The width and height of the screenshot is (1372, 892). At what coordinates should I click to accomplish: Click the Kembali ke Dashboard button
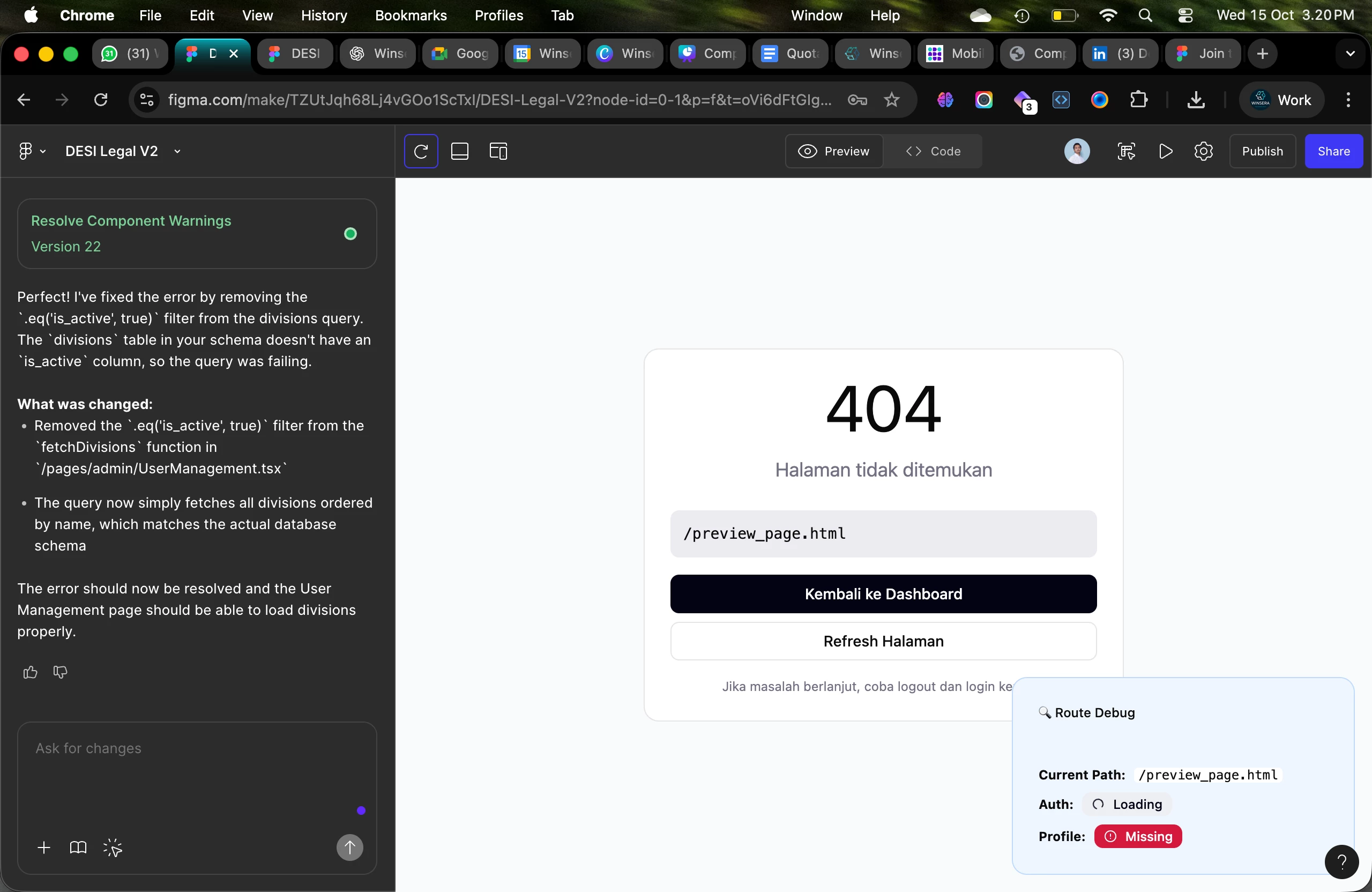point(883,594)
